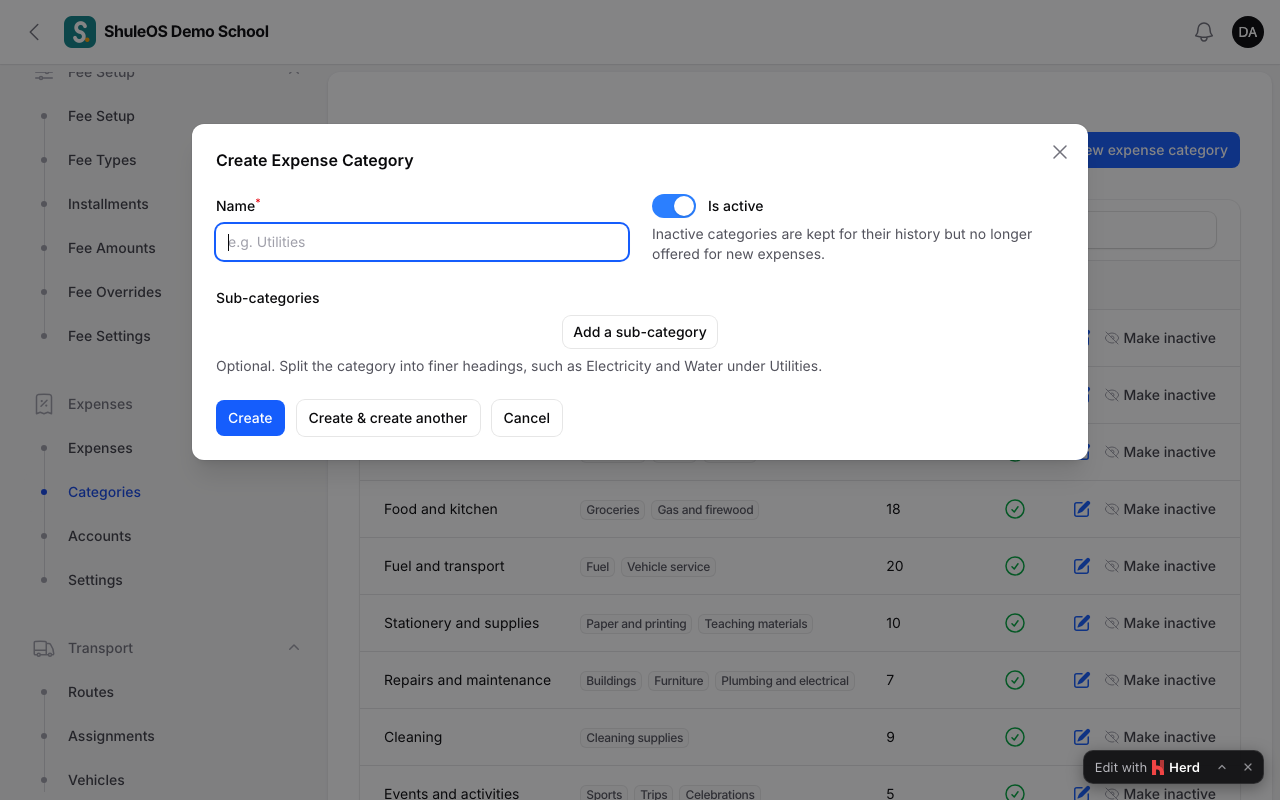Click active check for Stationery and supplies
Image resolution: width=1280 pixels, height=800 pixels.
[1015, 623]
